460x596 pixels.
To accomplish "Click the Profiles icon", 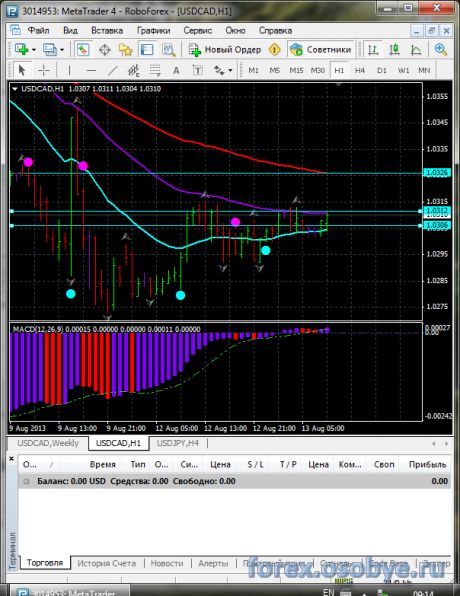I will (x=50, y=49).
